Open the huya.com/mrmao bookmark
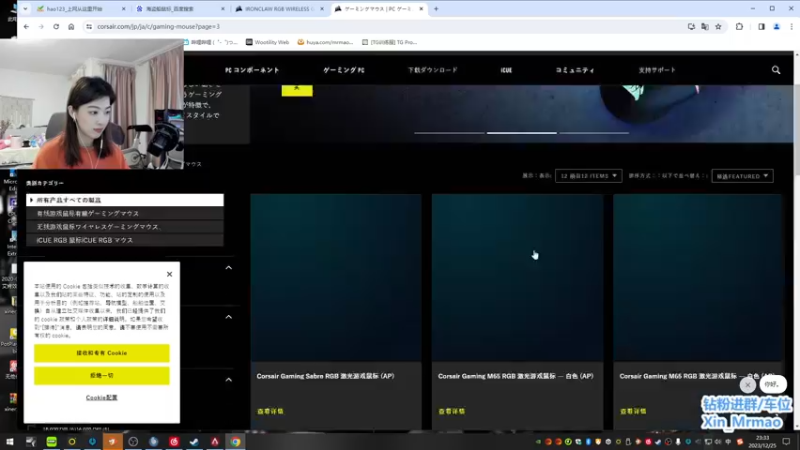 click(326, 42)
